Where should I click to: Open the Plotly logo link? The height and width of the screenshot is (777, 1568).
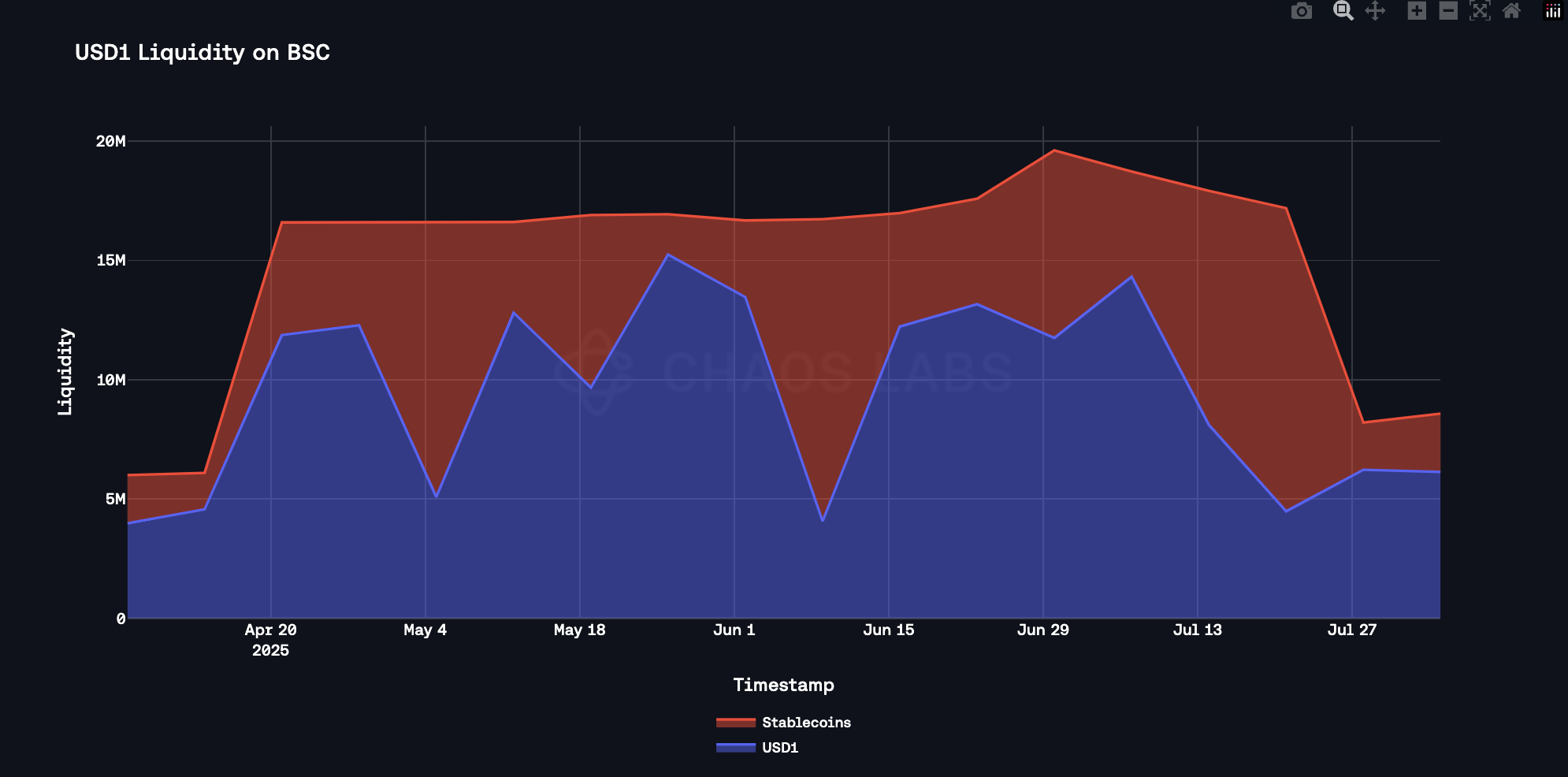(1553, 11)
